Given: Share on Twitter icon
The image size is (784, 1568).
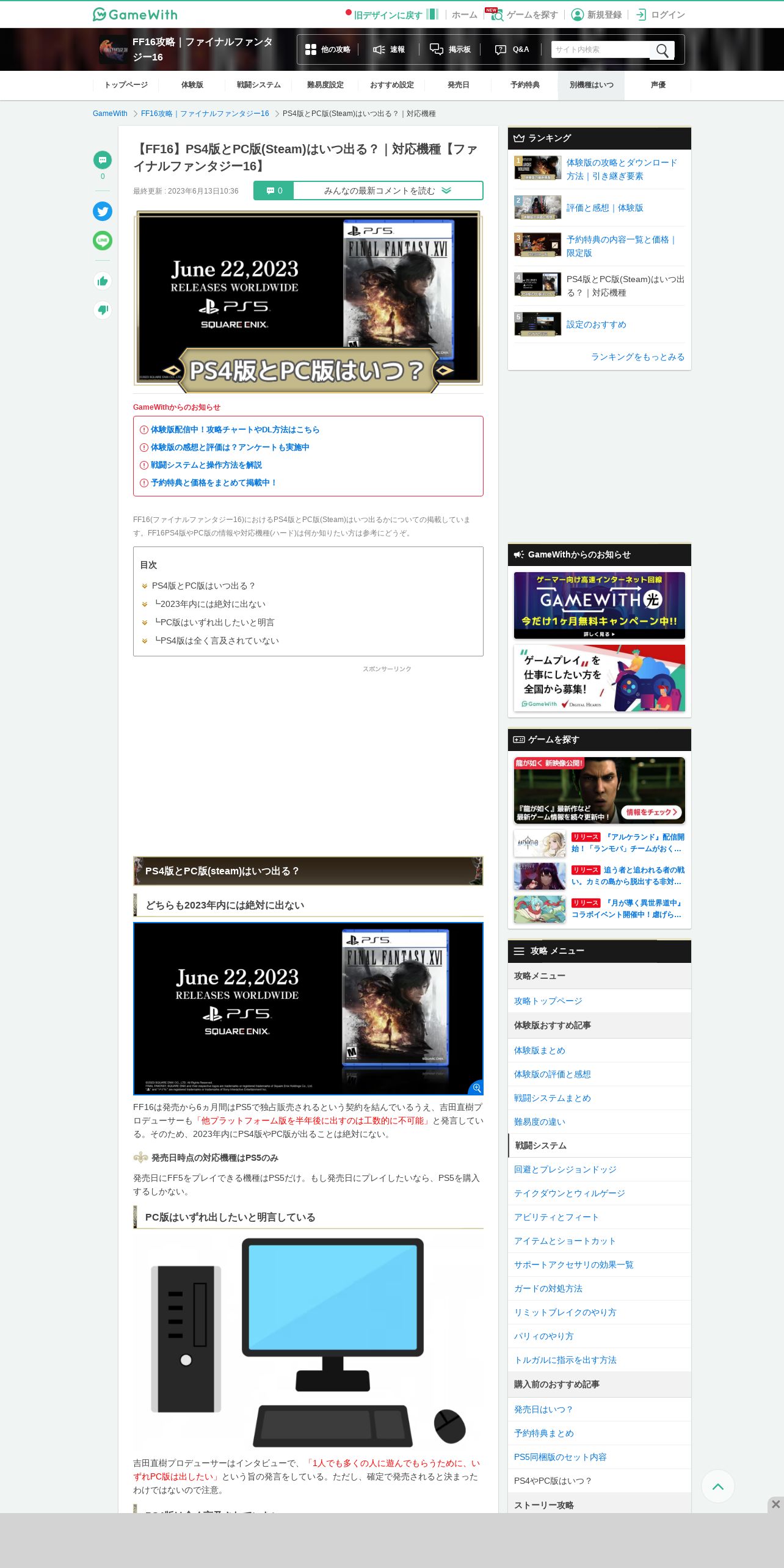Looking at the screenshot, I should 103,211.
